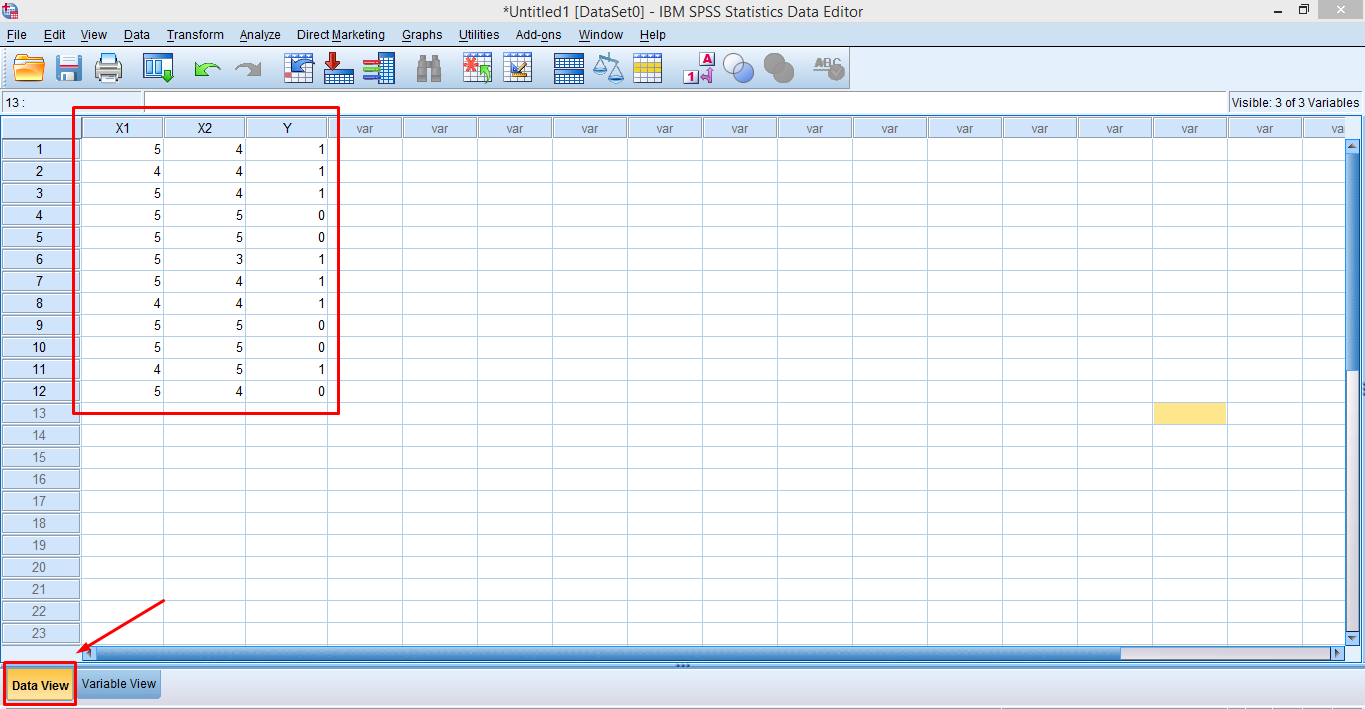The width and height of the screenshot is (1365, 709).
Task: Open the Recall recently used dialogs icon
Action: 159,68
